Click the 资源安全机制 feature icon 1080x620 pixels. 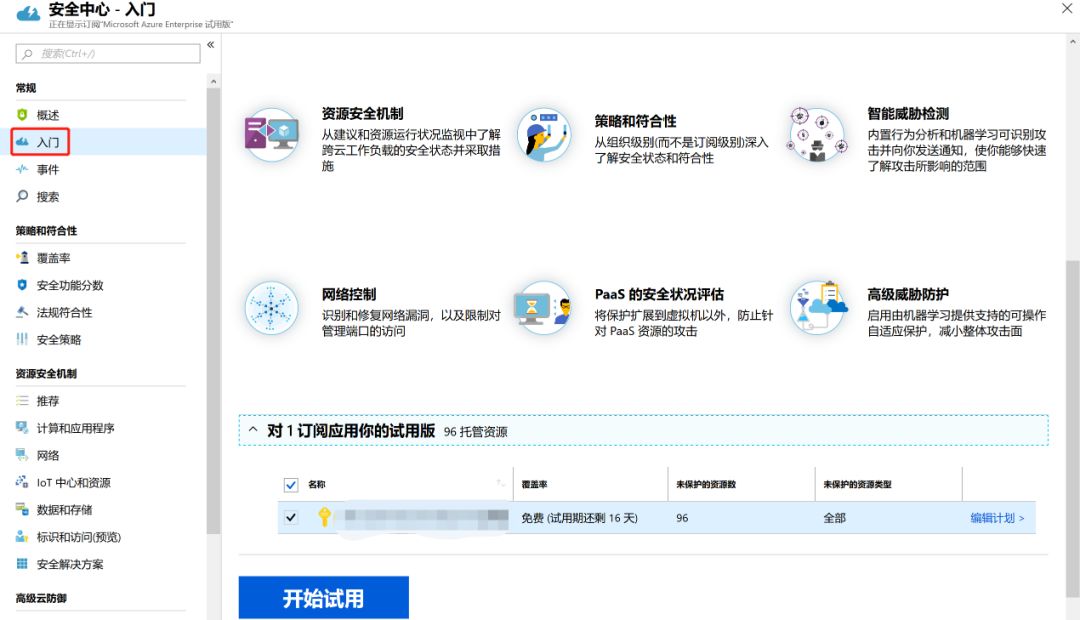point(272,135)
